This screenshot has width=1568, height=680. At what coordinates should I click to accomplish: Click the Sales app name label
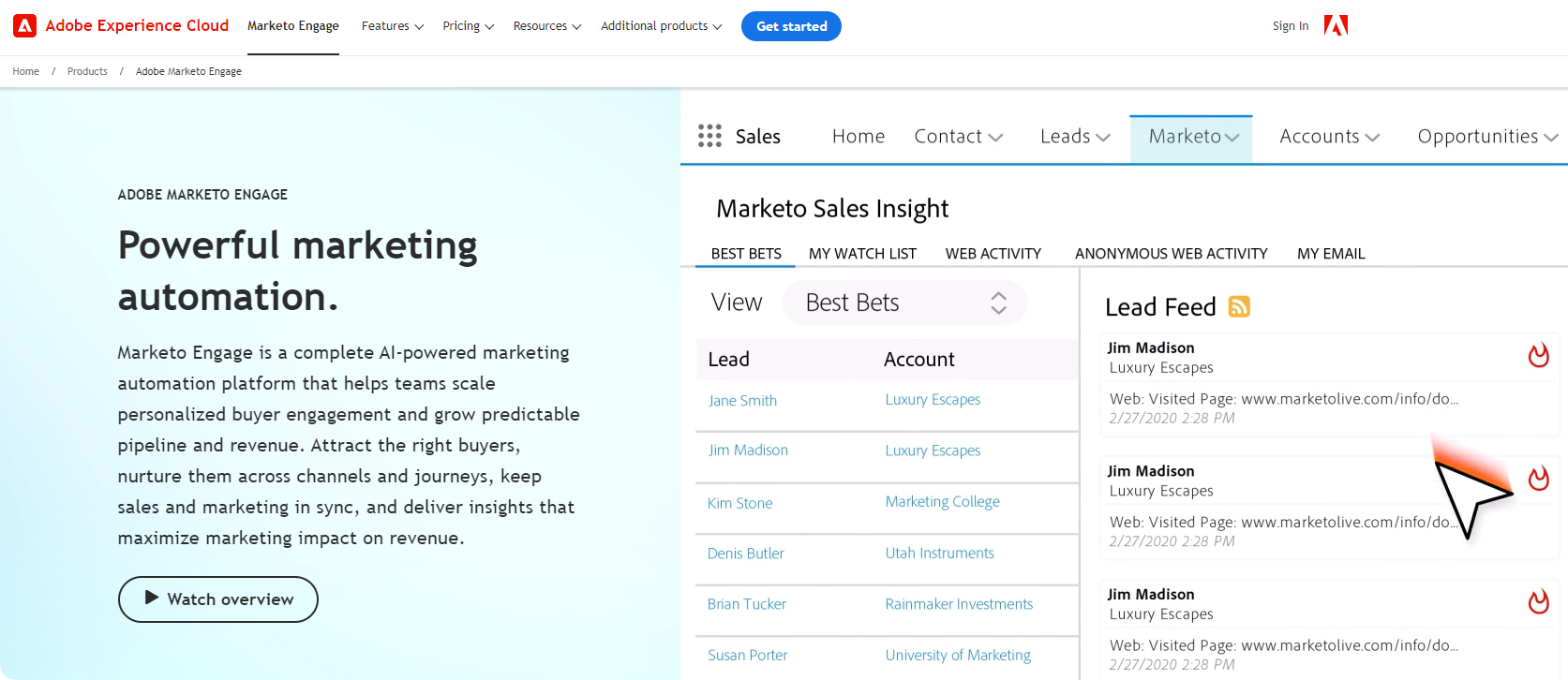[757, 137]
